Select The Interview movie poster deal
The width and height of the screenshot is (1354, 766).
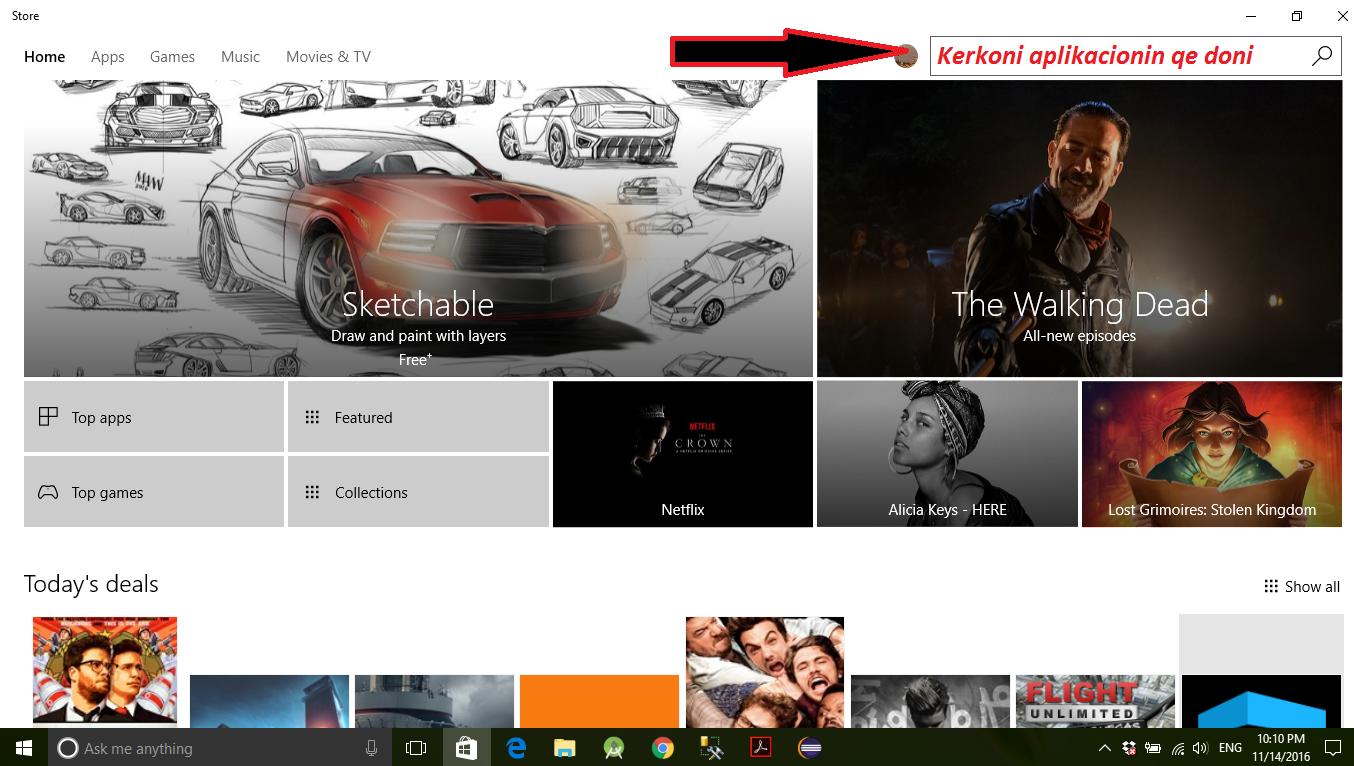[105, 672]
